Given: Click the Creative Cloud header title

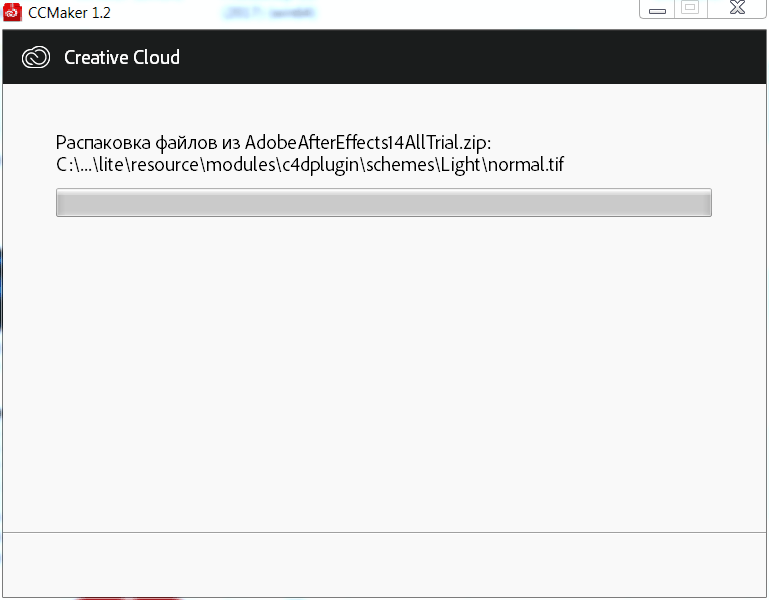Looking at the screenshot, I should click(x=122, y=57).
